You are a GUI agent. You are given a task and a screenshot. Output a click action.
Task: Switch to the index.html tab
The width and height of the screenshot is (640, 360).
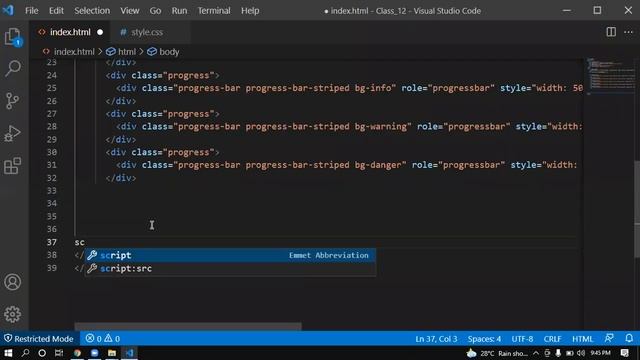pos(70,32)
